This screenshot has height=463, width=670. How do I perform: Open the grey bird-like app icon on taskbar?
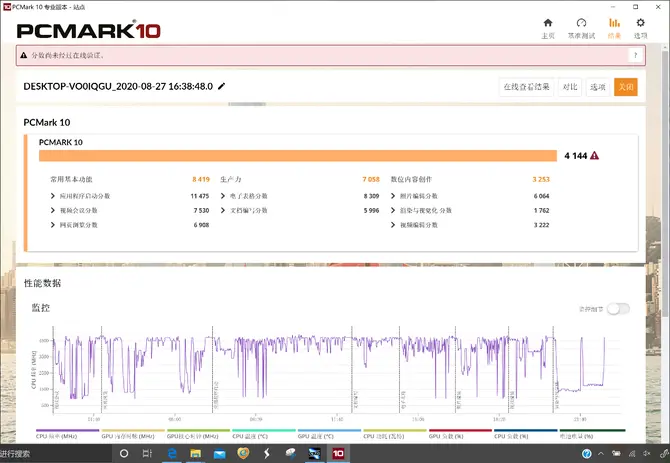pos(291,453)
